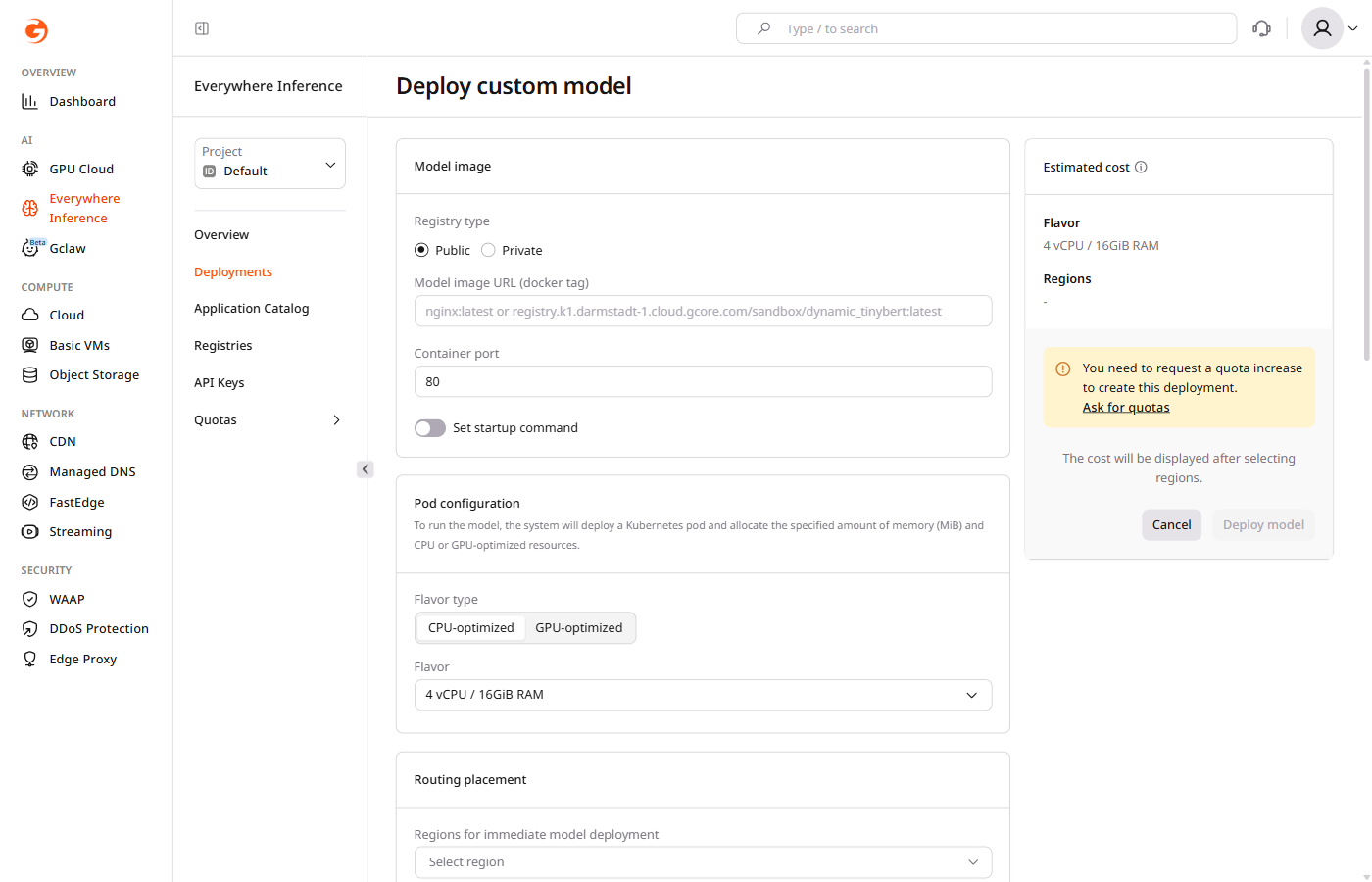Click the page vertical scrollbar

pyautogui.click(x=1366, y=214)
